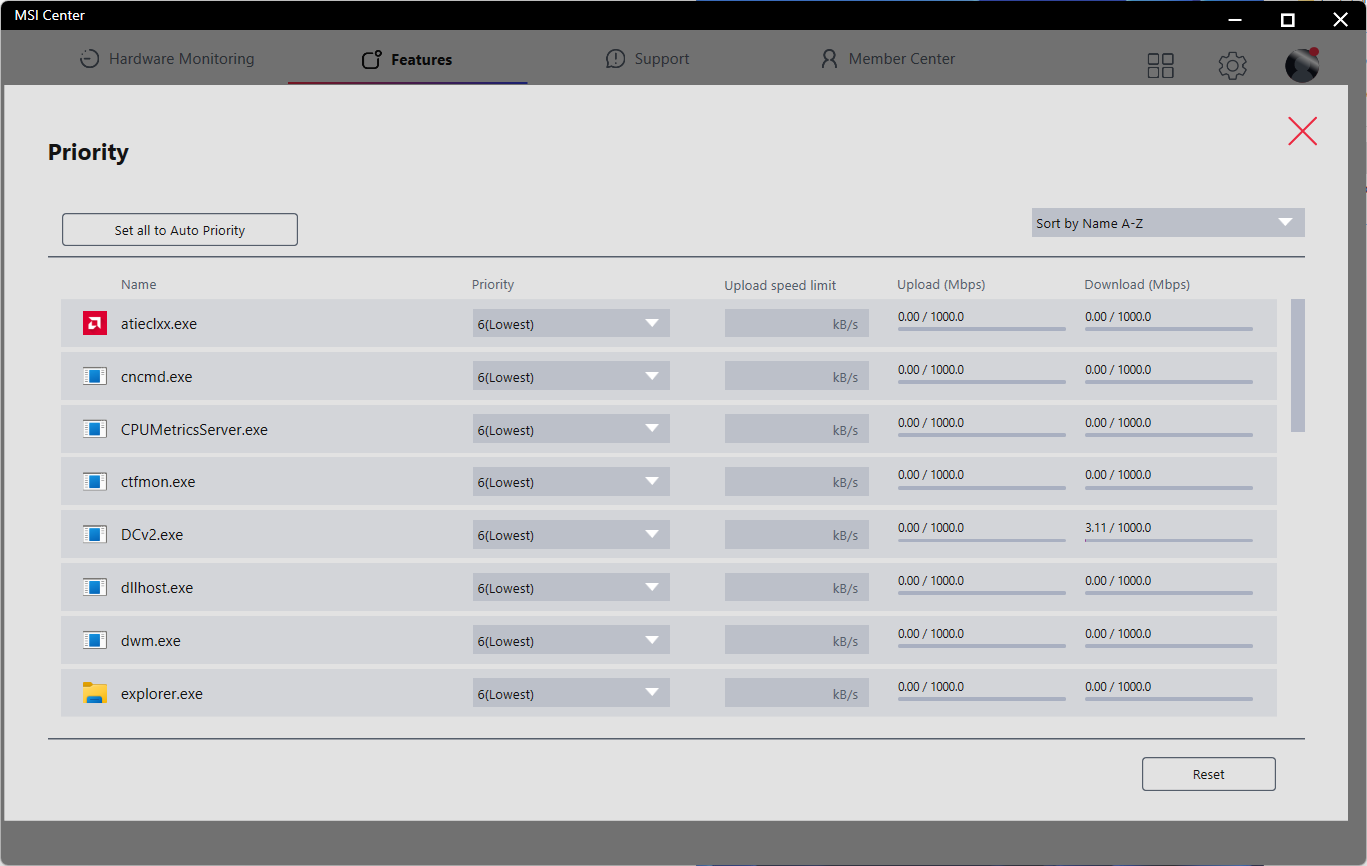Open priority dropdown for explorer.exe

tap(571, 693)
